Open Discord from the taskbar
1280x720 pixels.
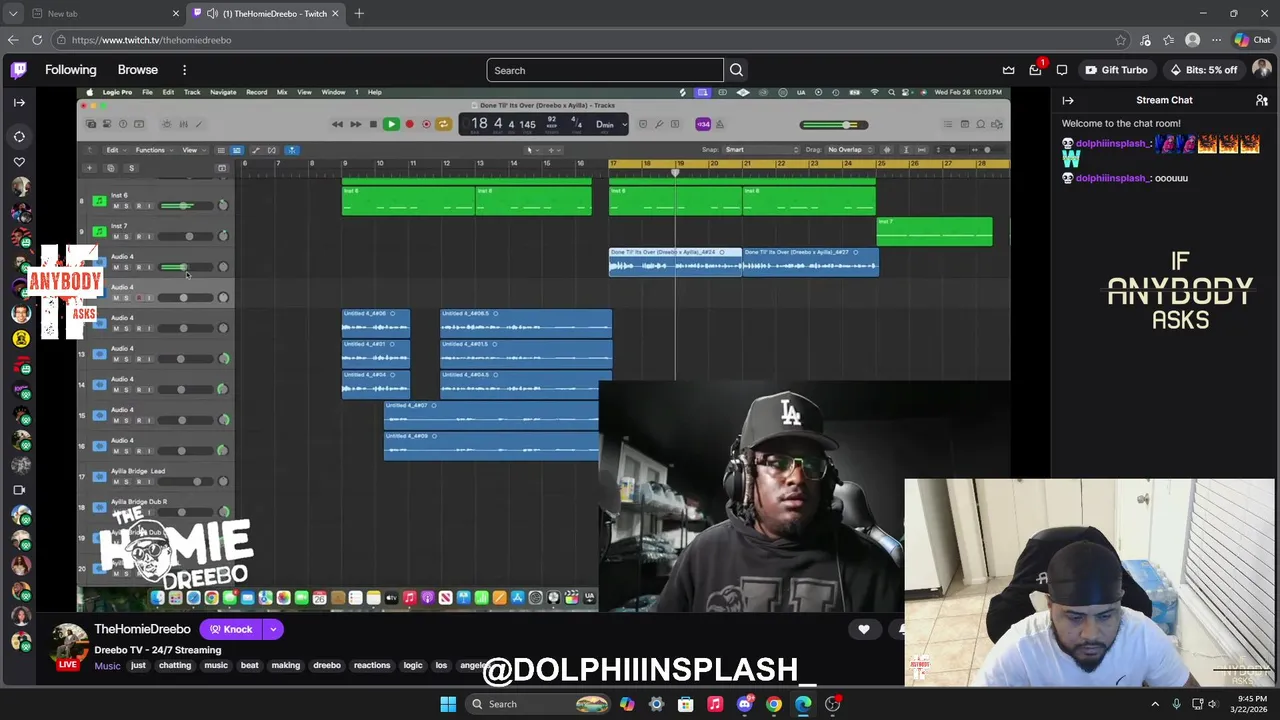pyautogui.click(x=744, y=704)
